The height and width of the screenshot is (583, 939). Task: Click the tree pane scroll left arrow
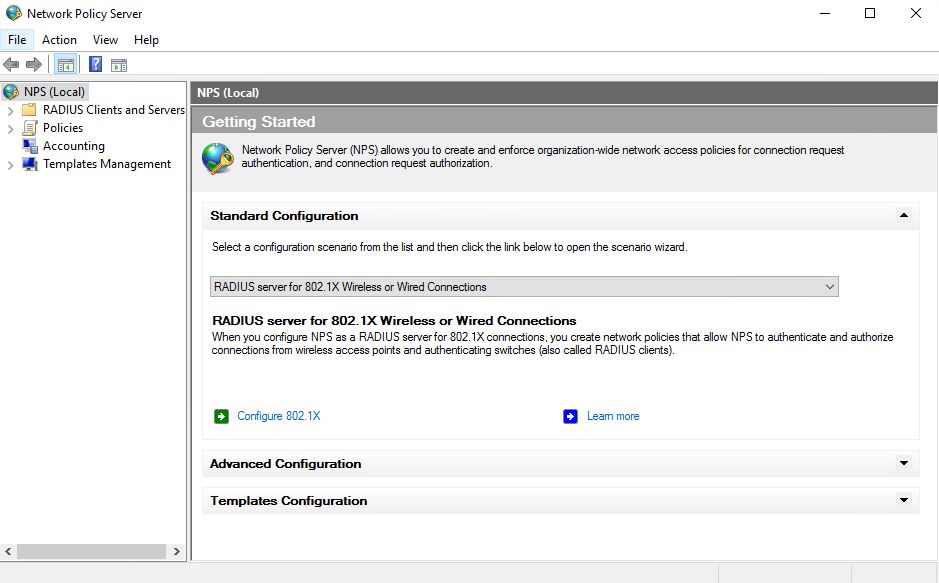(8, 551)
